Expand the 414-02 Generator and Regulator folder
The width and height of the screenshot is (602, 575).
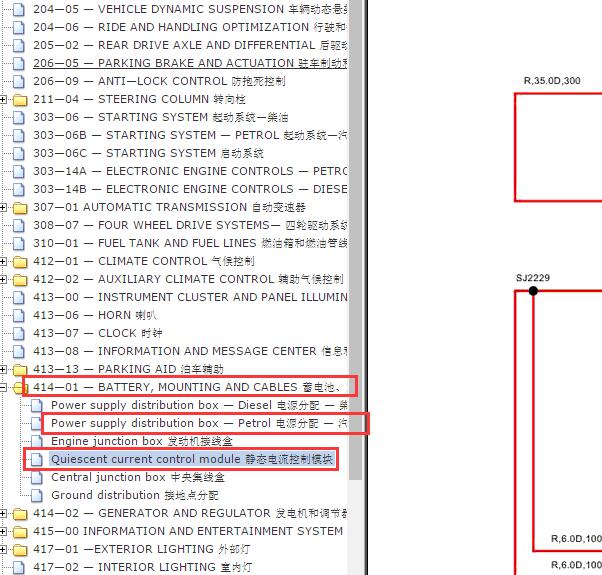point(3,514)
